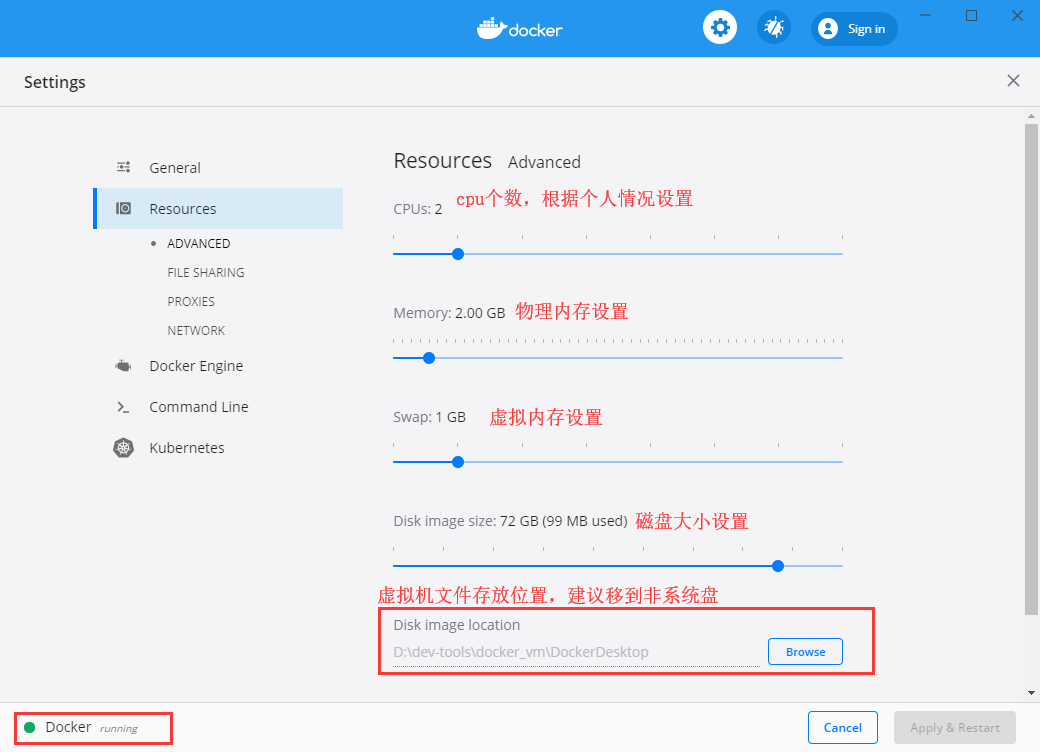Viewport: 1040px width, 752px height.
Task: Click the Command Line prompt icon
Action: [x=123, y=407]
